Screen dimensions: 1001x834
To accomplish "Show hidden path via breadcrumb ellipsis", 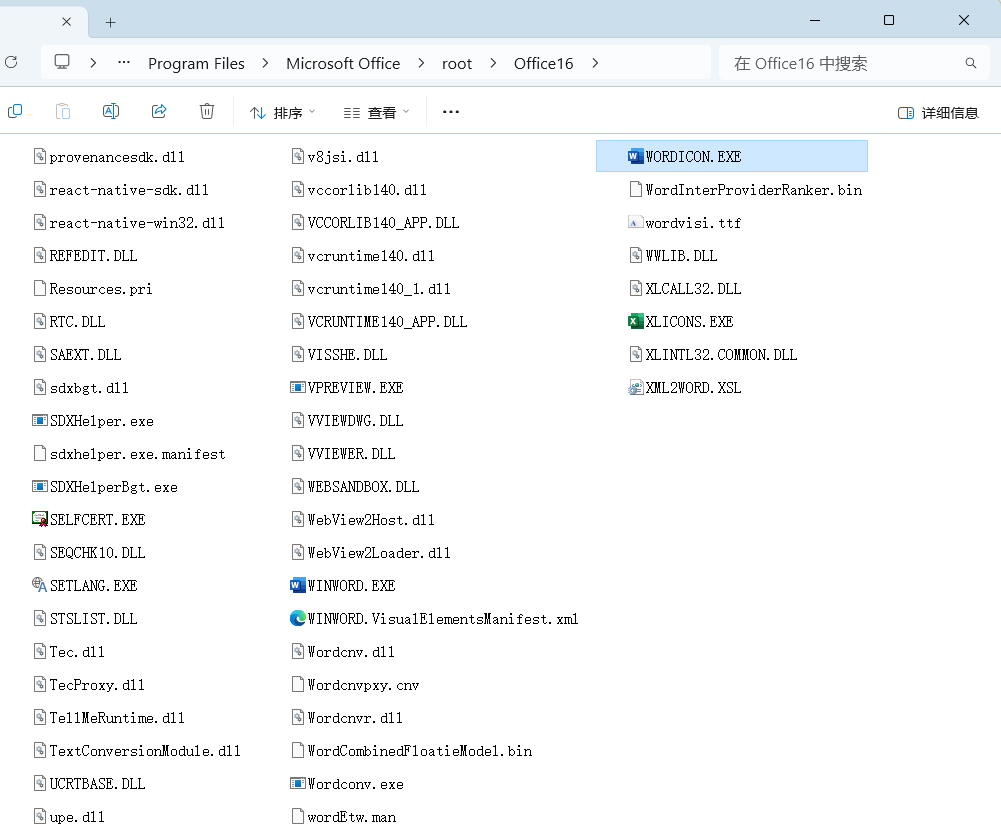I will click(x=124, y=63).
